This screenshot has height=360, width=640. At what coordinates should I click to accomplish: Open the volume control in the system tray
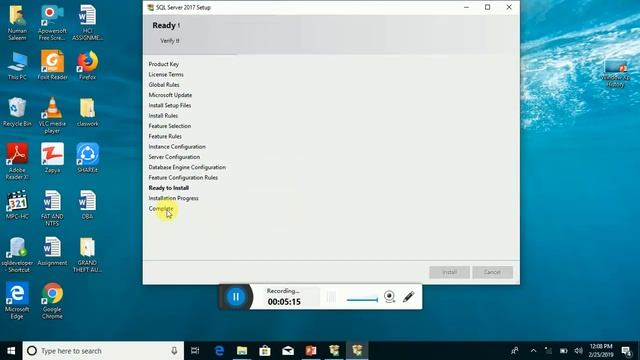point(578,351)
